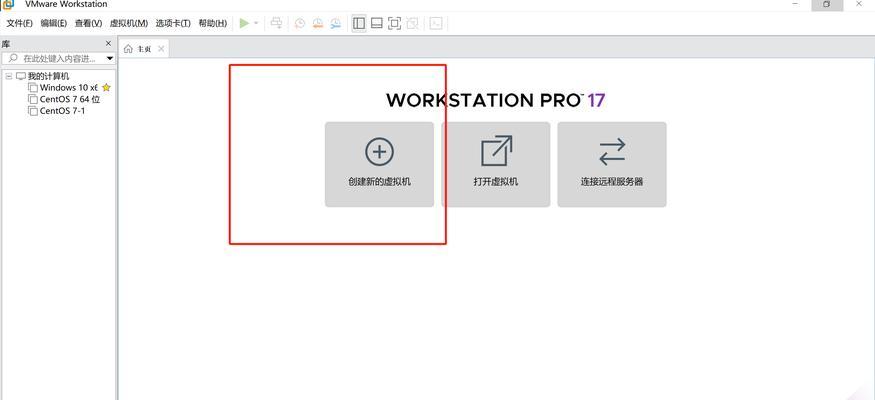Open the power options dropdown arrow
875x400 pixels.
tap(256, 23)
